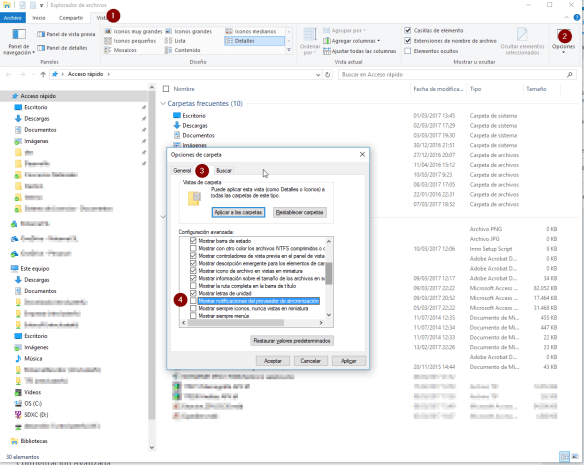
Task: Collapse the ribbon chevron
Action: [566, 18]
